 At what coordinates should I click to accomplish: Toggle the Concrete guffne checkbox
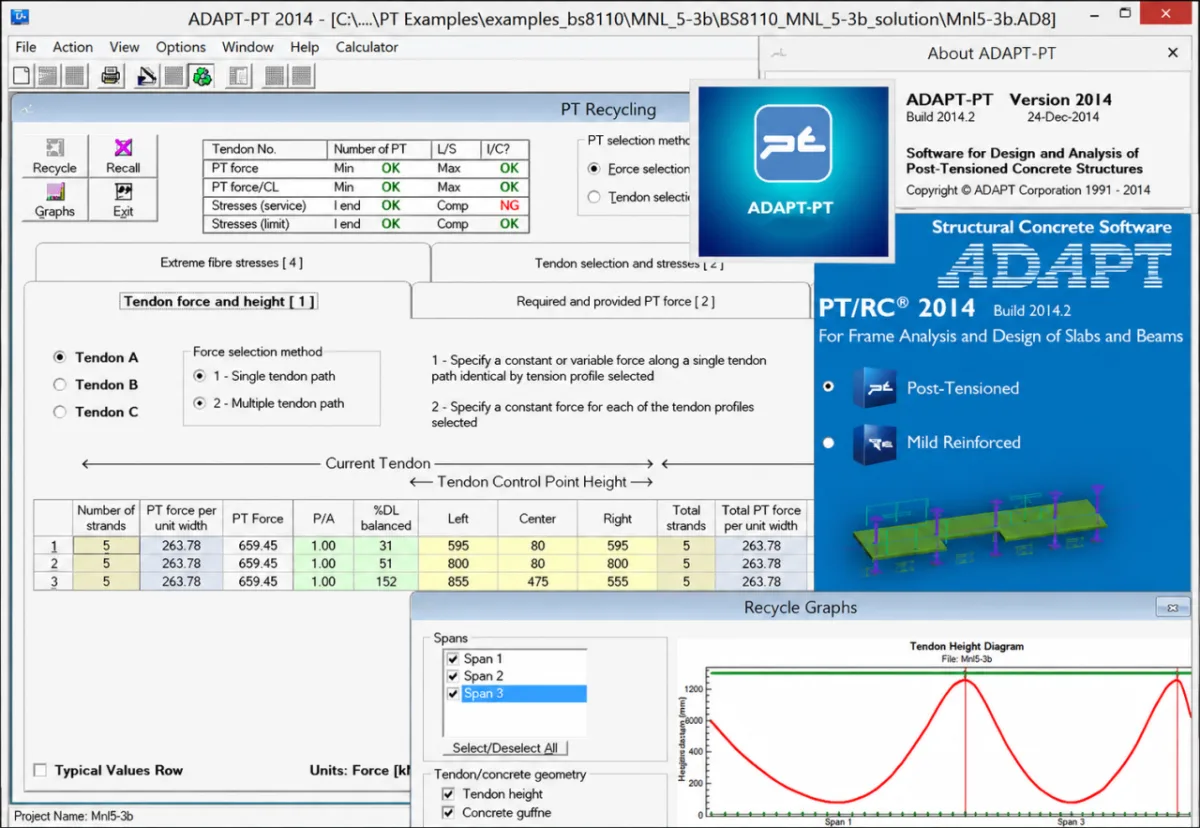447,813
